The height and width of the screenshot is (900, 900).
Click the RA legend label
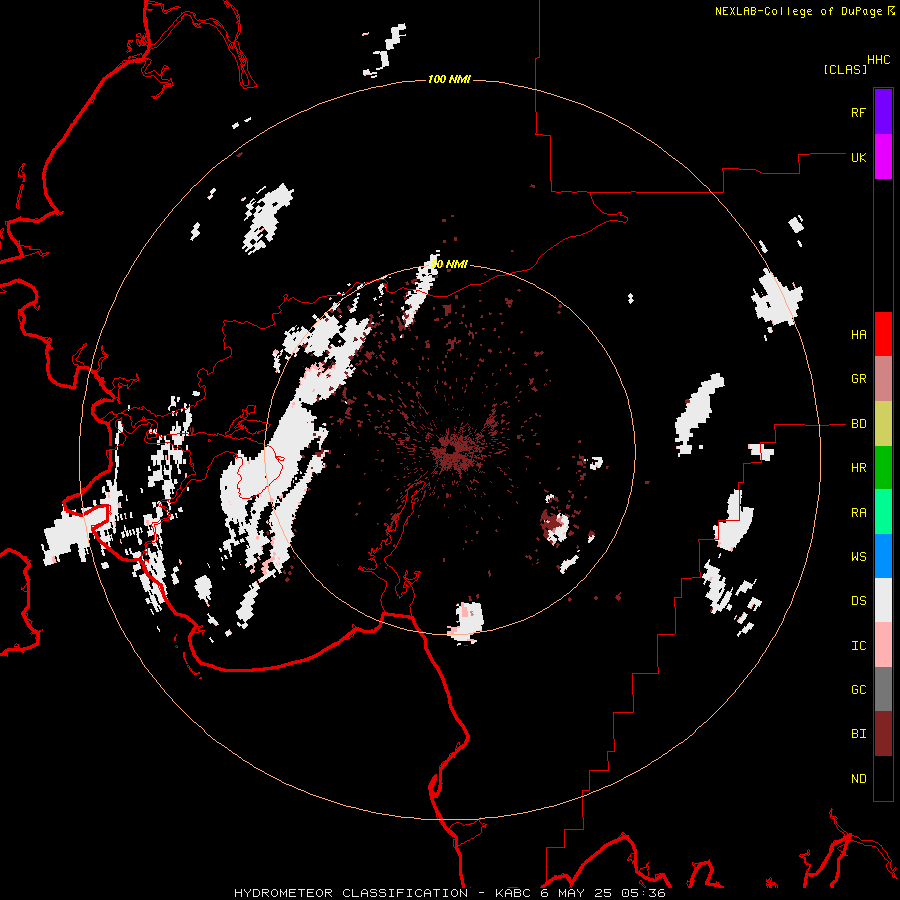point(859,513)
